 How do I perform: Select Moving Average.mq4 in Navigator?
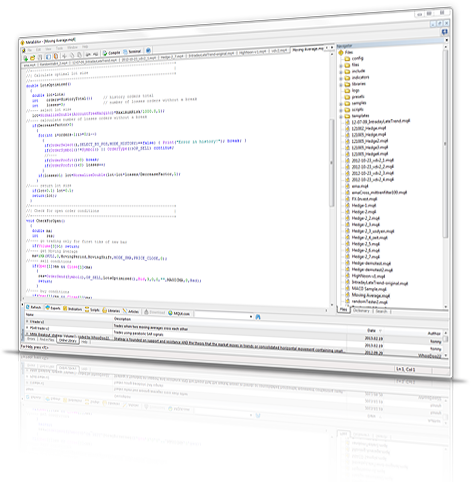(x=371, y=295)
